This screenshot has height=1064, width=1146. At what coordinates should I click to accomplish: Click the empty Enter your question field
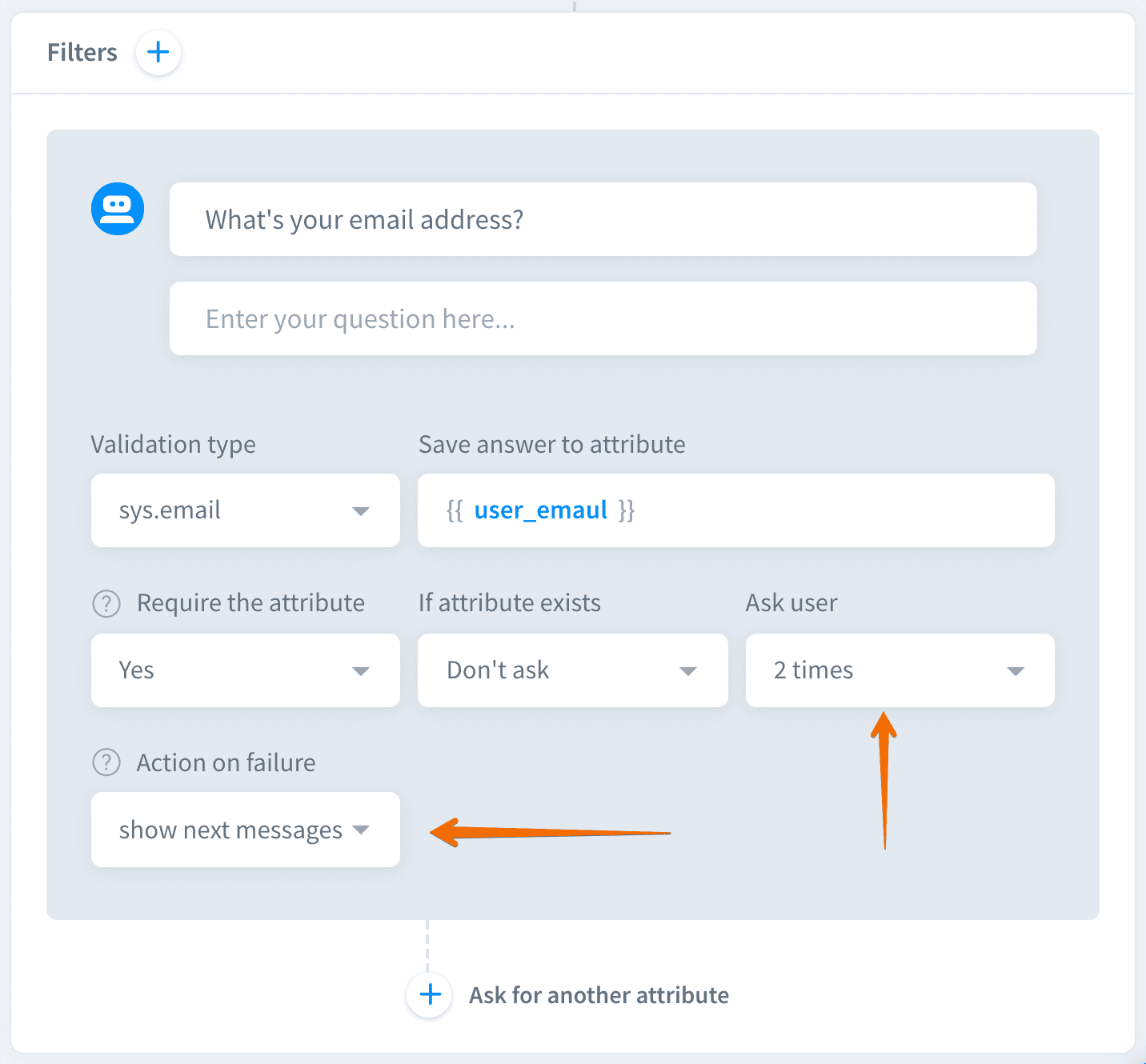point(603,319)
